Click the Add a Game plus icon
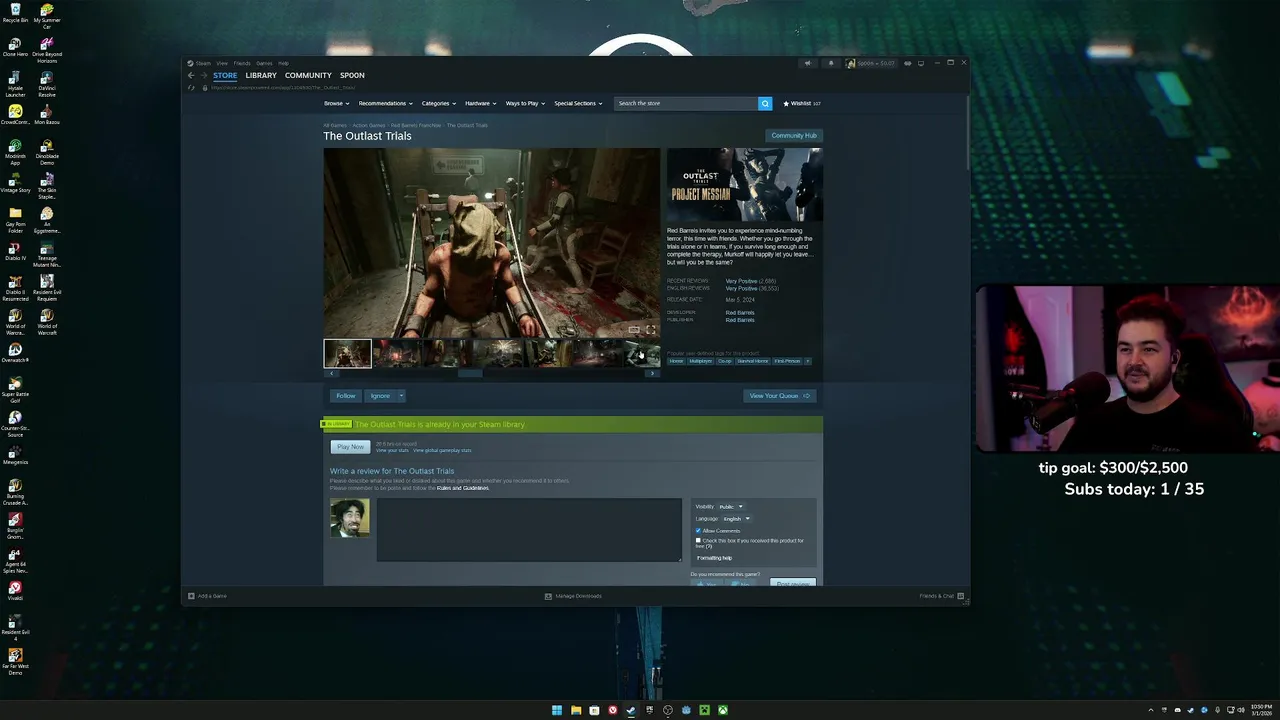1280x720 pixels. [191, 596]
